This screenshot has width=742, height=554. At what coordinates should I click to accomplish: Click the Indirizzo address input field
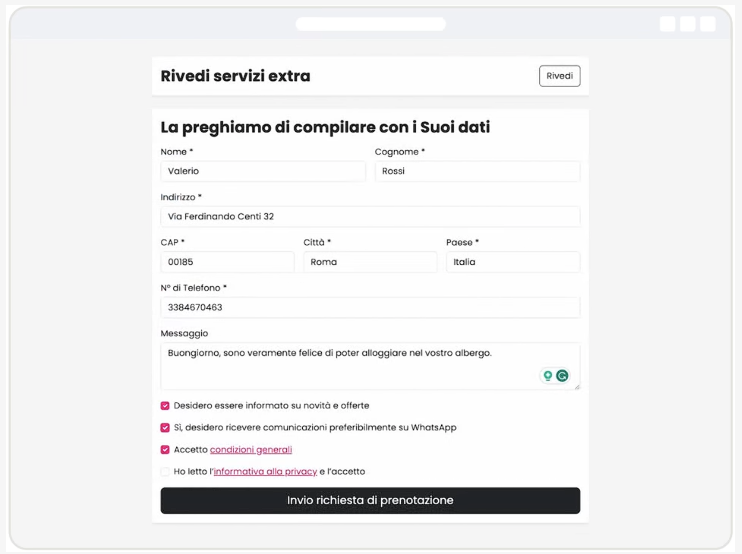click(370, 217)
